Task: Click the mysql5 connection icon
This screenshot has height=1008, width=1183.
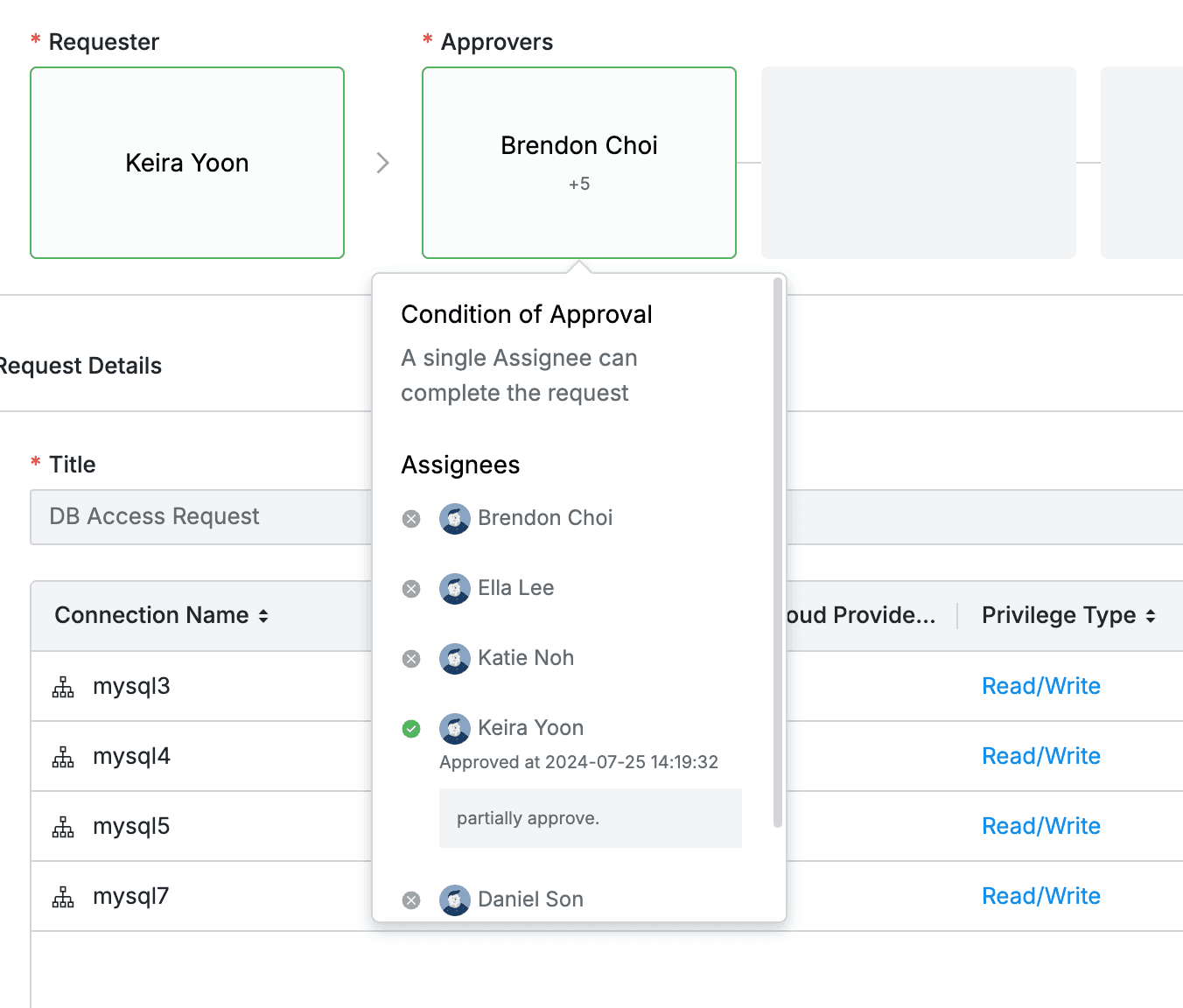Action: coord(63,827)
